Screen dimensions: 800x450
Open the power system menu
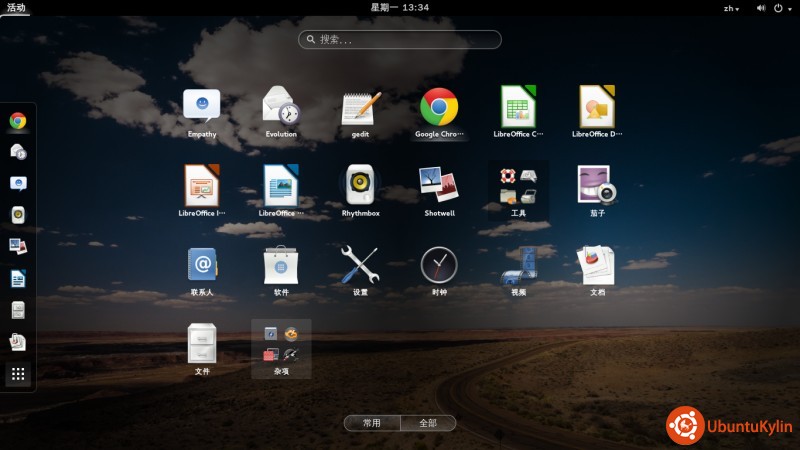point(779,8)
